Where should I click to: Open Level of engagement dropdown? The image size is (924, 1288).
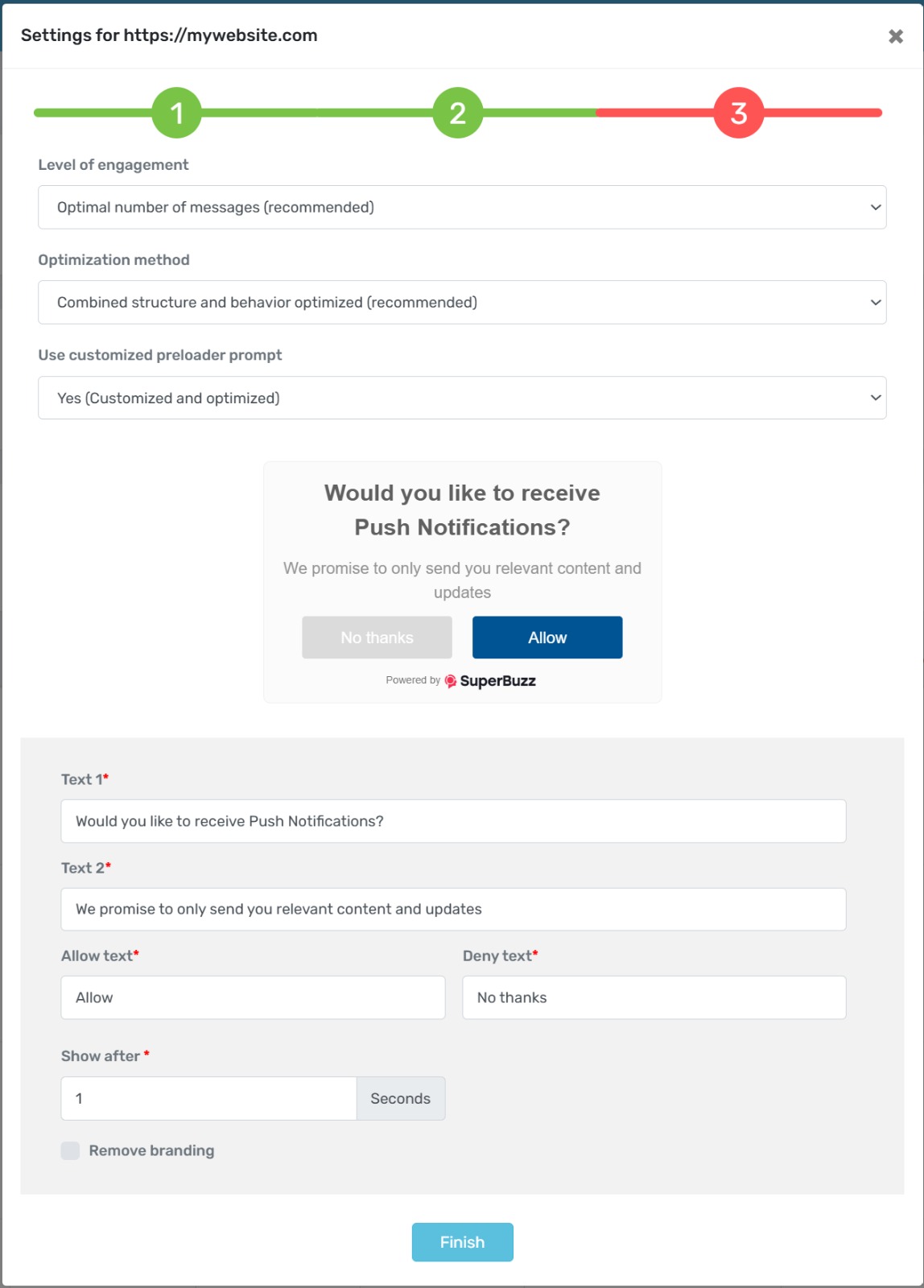[x=462, y=208]
